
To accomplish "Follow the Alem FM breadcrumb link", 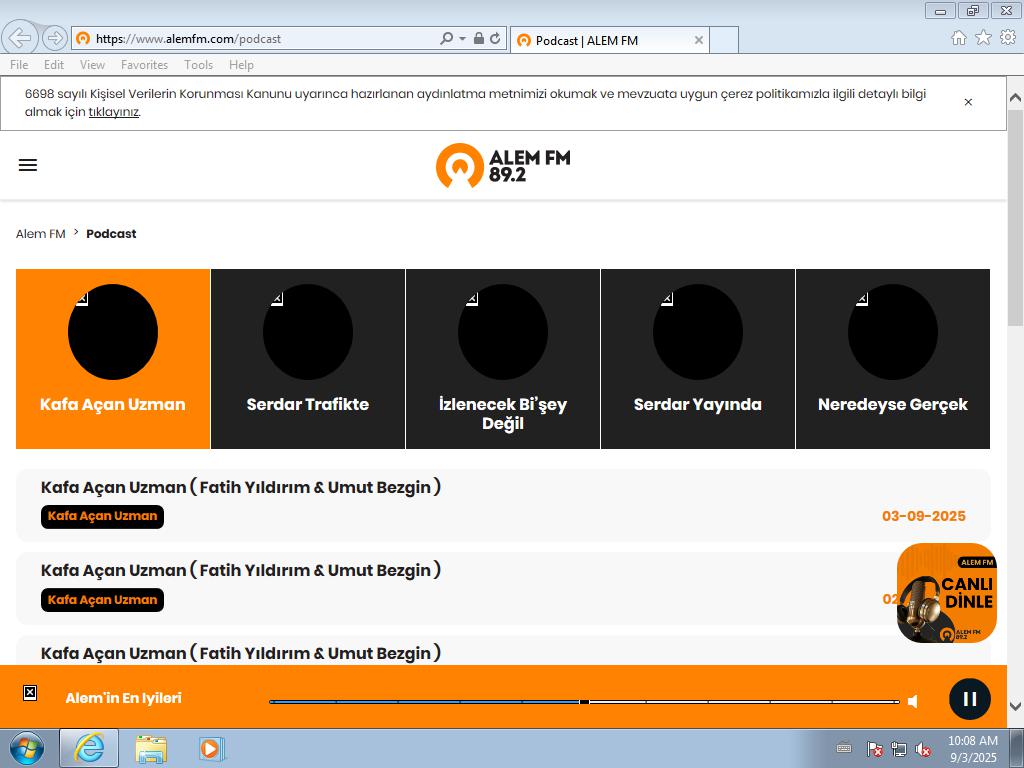I will [x=40, y=234].
